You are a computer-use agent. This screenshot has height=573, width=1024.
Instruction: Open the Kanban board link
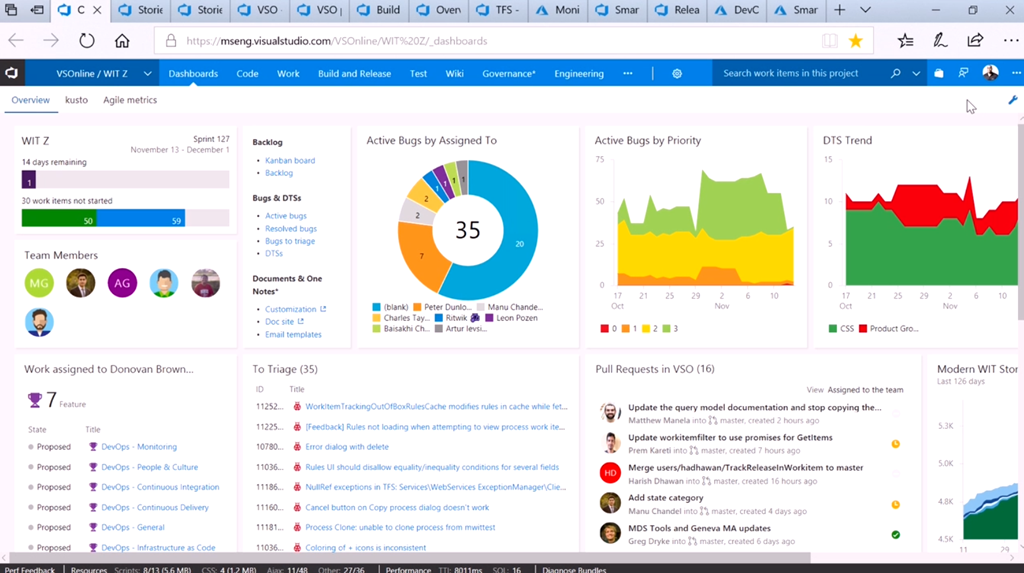290,160
